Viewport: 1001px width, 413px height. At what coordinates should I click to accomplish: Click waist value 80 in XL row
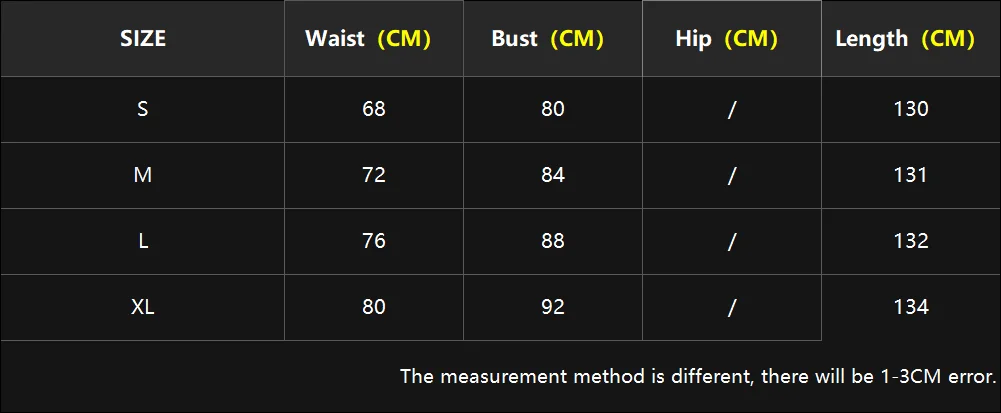point(374,308)
